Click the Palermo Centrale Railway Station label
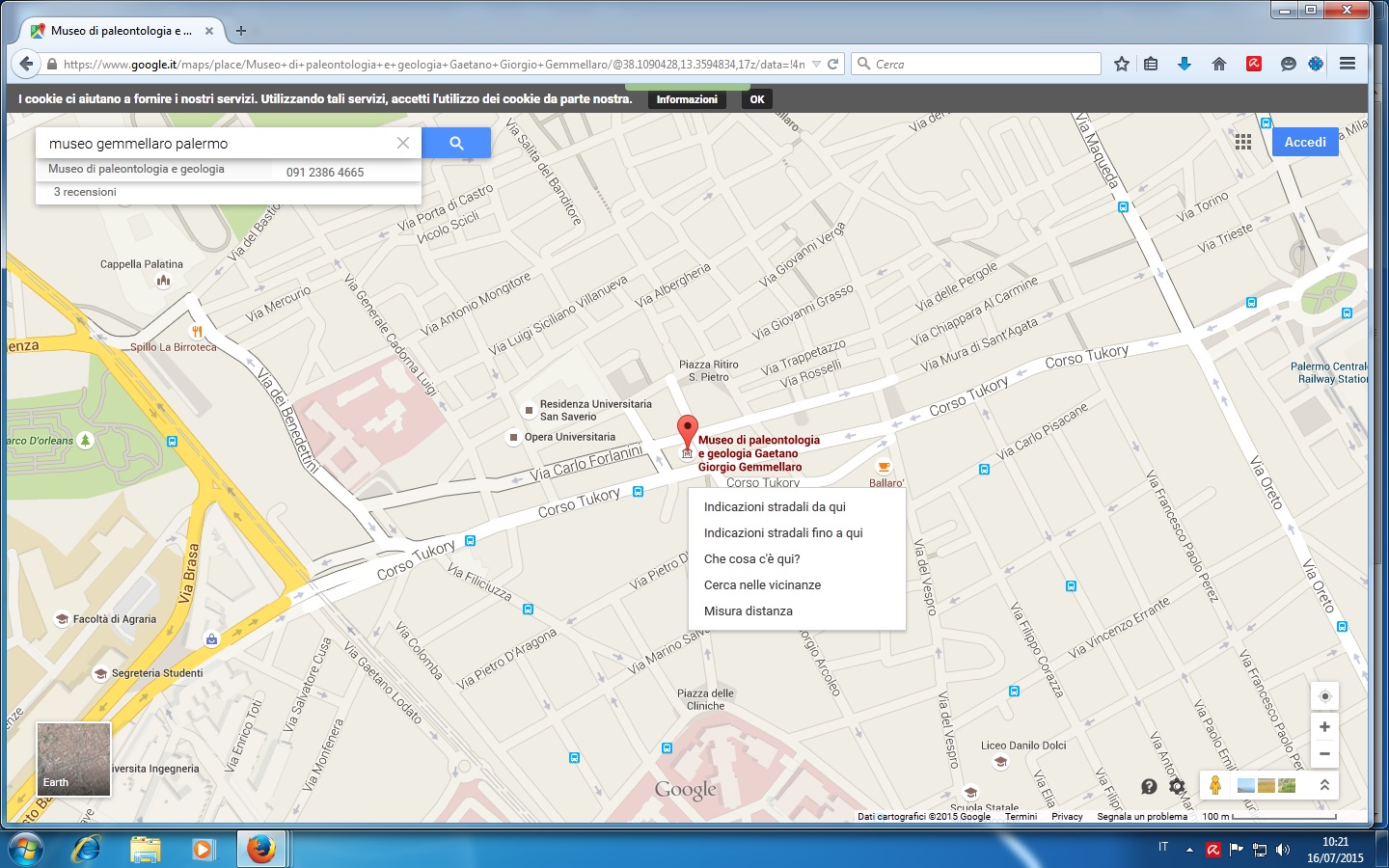This screenshot has width=1389, height=868. point(1329,372)
